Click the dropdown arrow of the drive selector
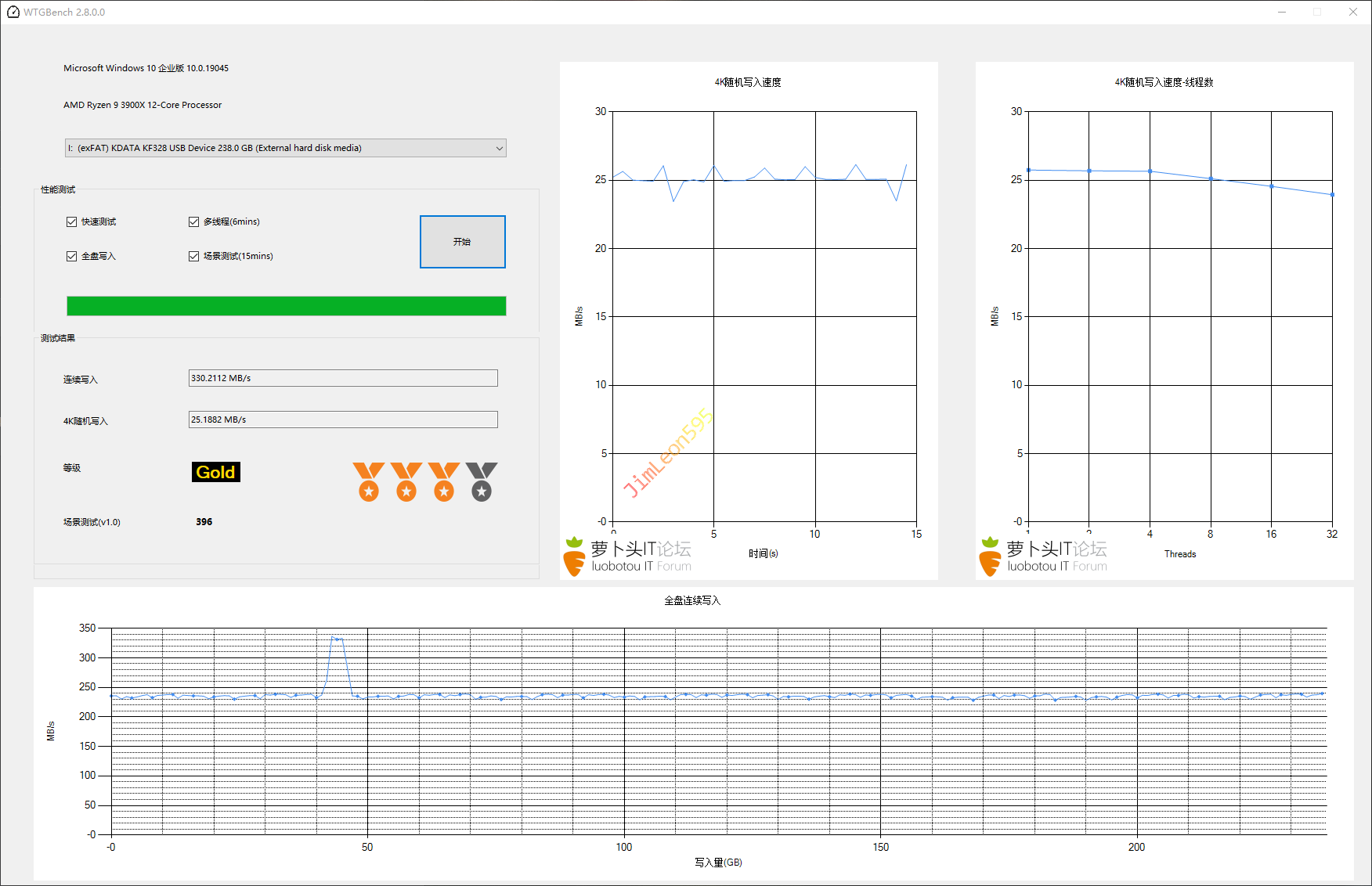The image size is (1372, 886). 499,148
